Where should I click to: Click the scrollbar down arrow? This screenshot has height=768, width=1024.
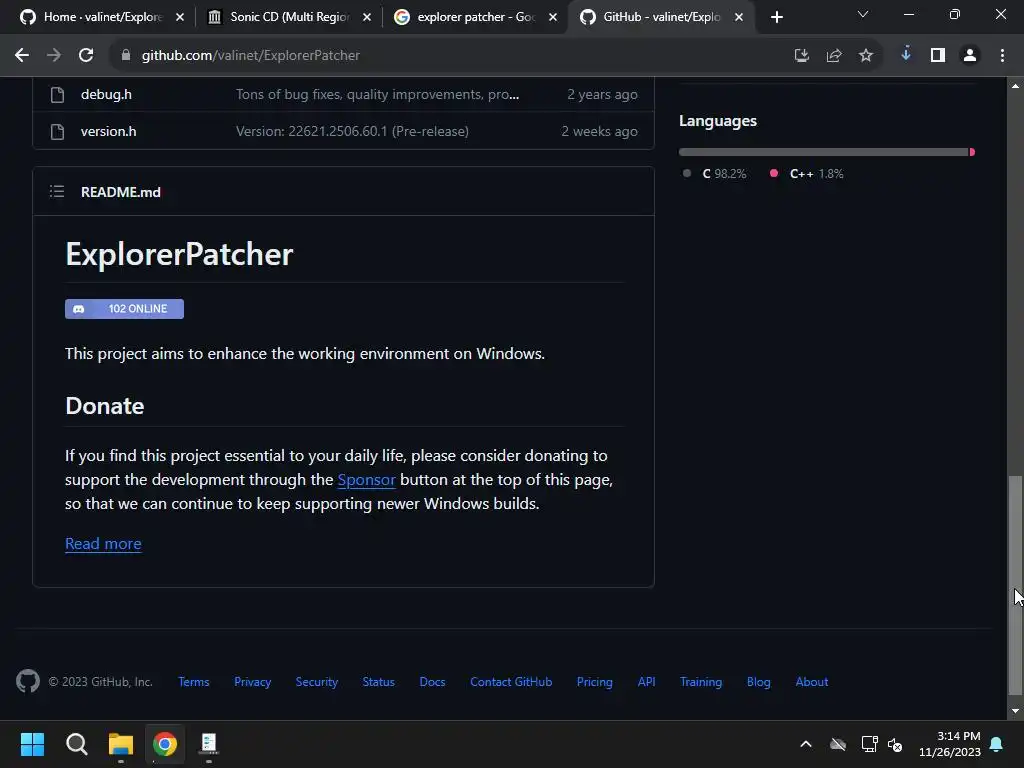tap(1015, 711)
